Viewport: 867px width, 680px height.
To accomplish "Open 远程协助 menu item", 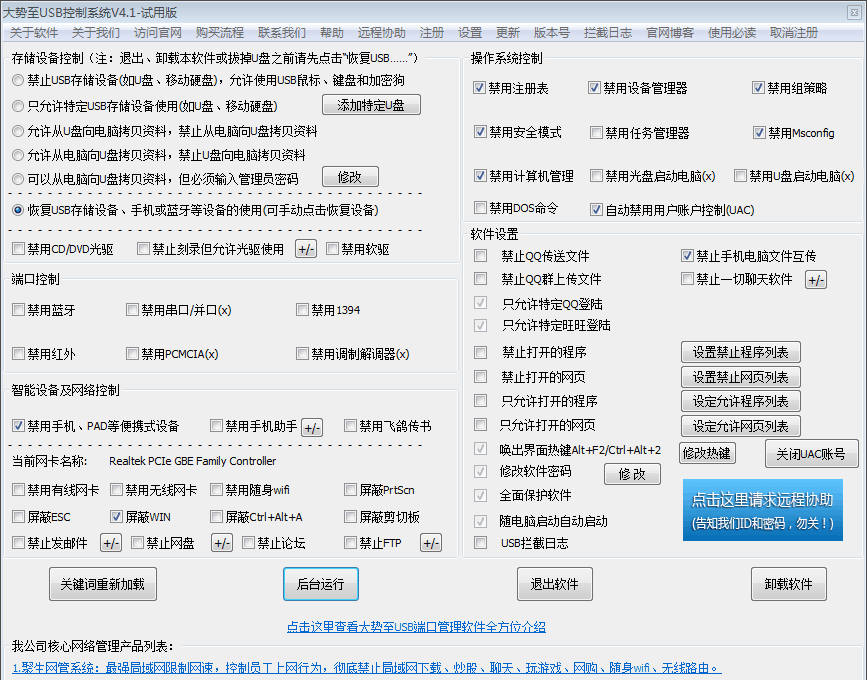I will [382, 32].
